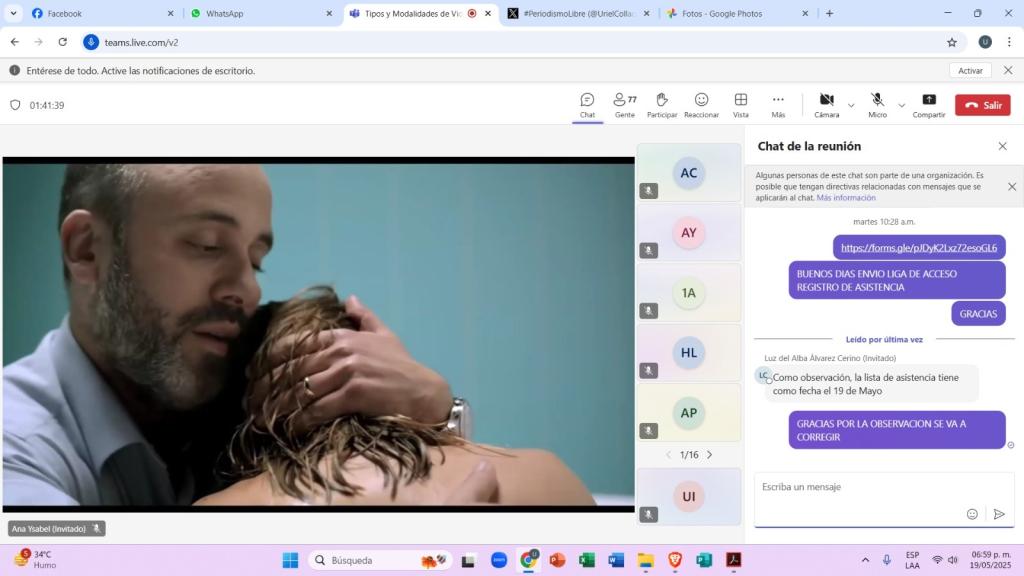Click the Escriba un mensaje input field
The image size is (1024, 576).
tap(860, 487)
